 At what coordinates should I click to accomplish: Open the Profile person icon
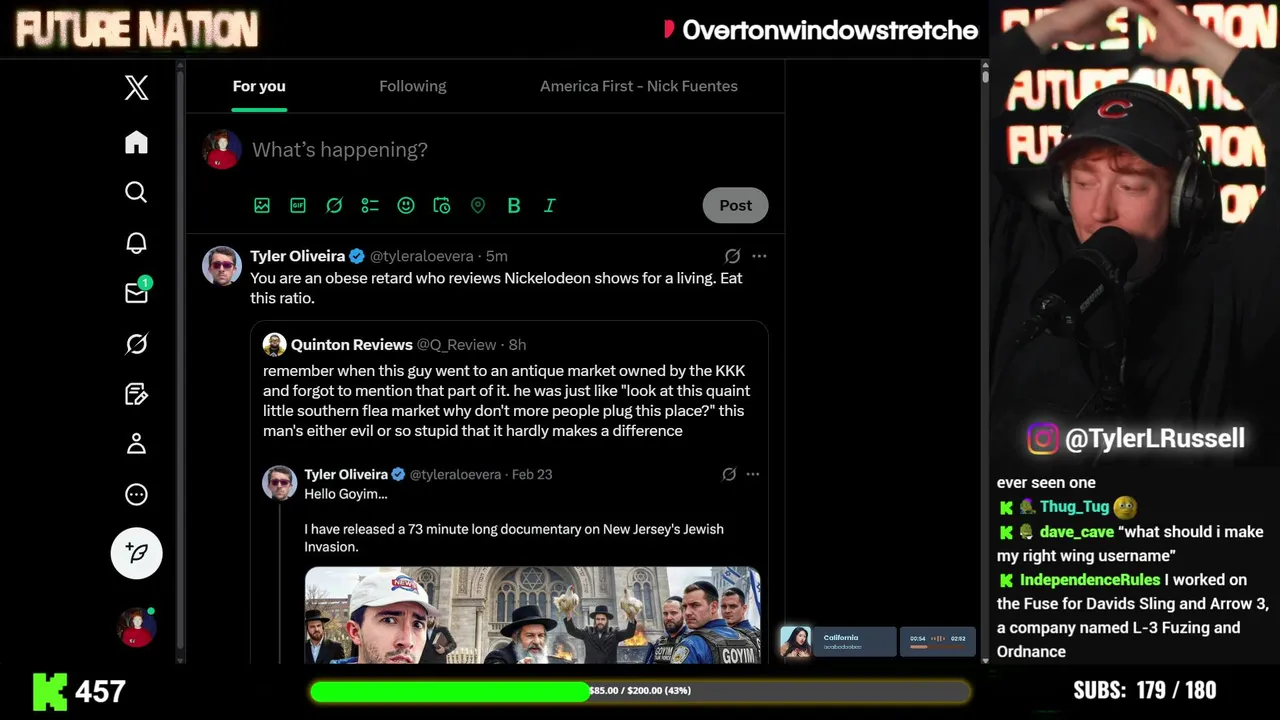click(x=137, y=444)
